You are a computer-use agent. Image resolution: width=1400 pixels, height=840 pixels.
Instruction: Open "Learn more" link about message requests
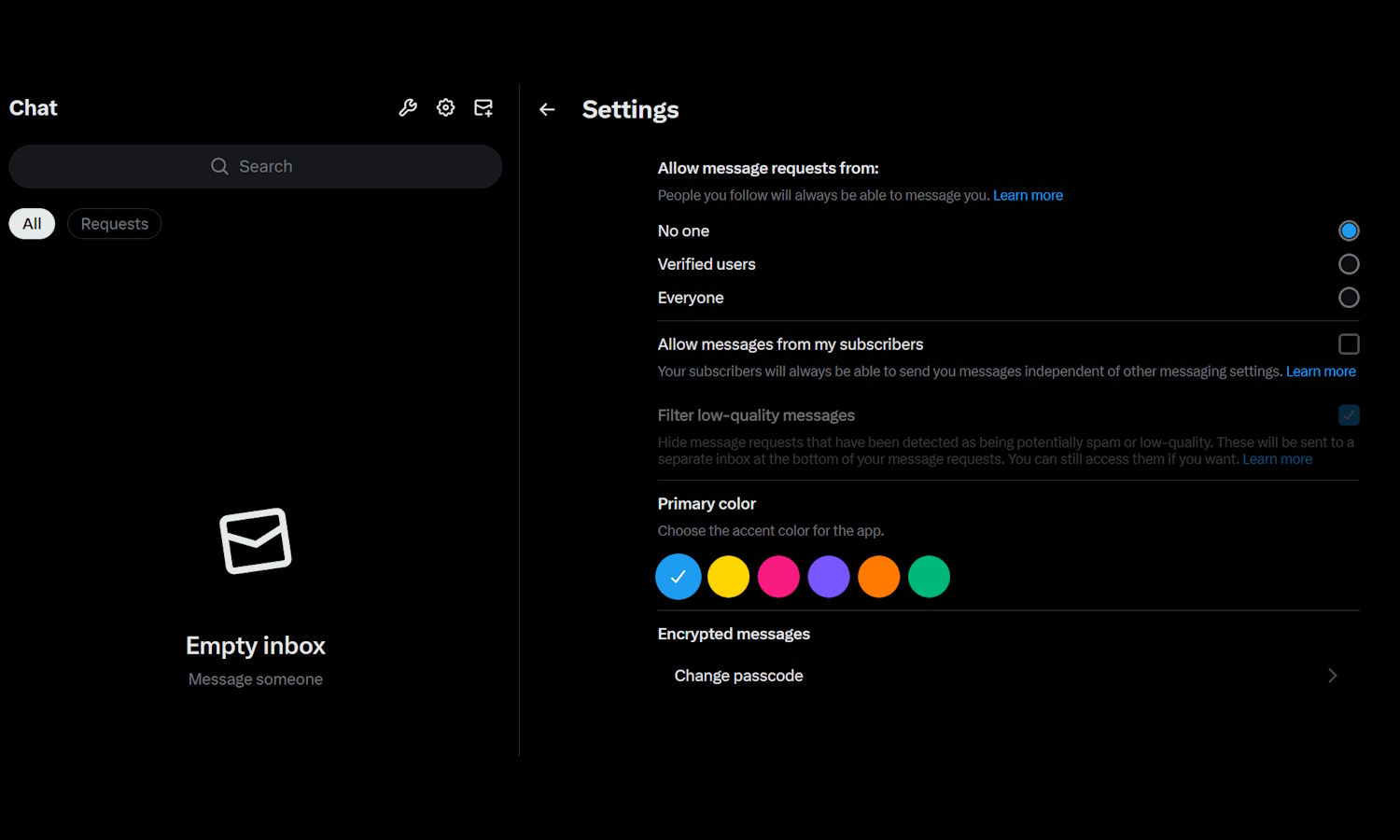point(1028,196)
